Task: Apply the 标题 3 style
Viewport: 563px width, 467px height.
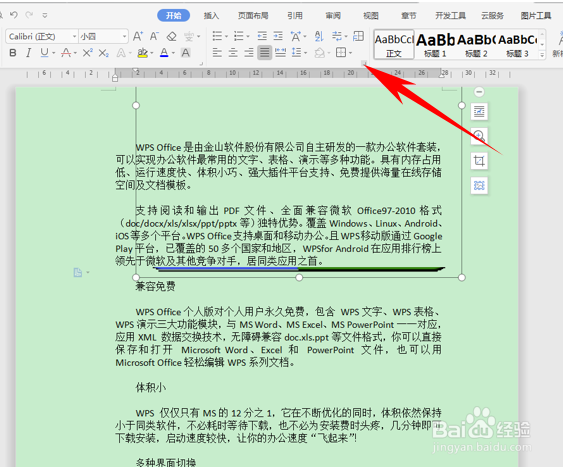Action: click(x=517, y=45)
